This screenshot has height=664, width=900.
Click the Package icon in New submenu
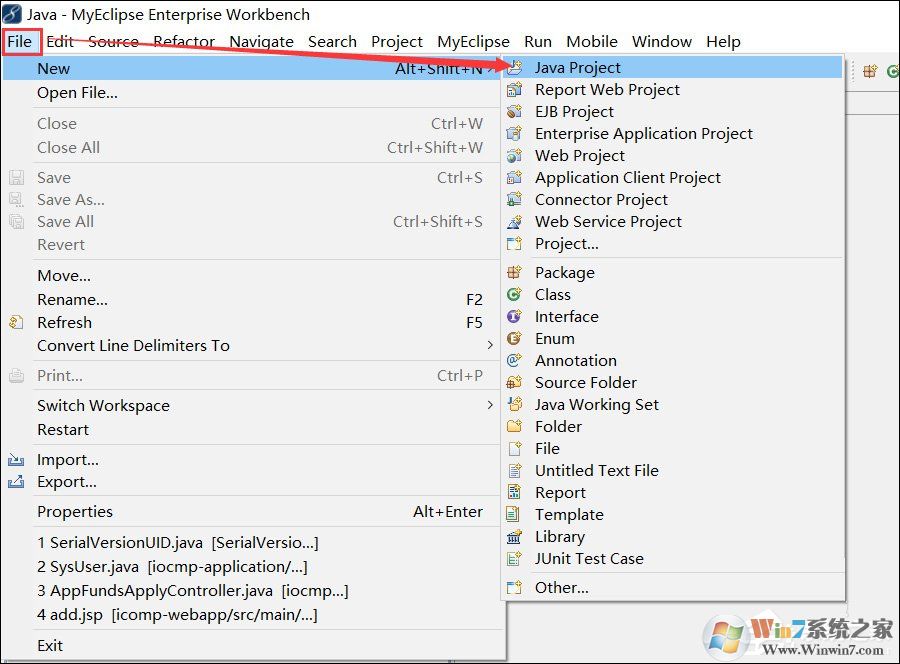click(515, 273)
